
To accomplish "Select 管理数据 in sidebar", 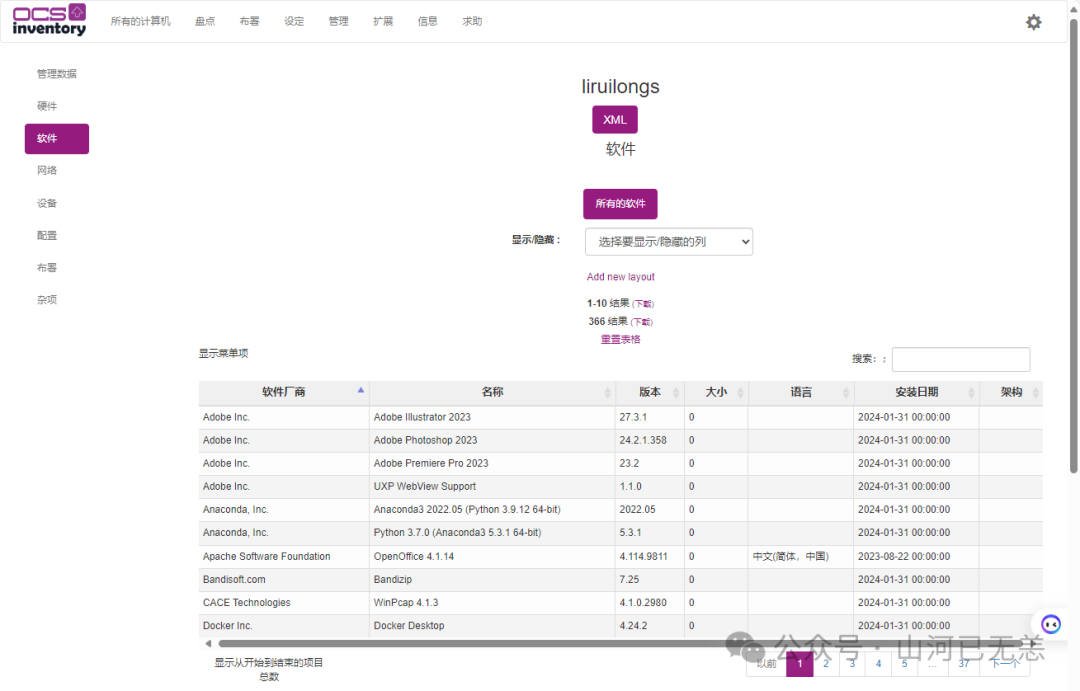I will 56,74.
